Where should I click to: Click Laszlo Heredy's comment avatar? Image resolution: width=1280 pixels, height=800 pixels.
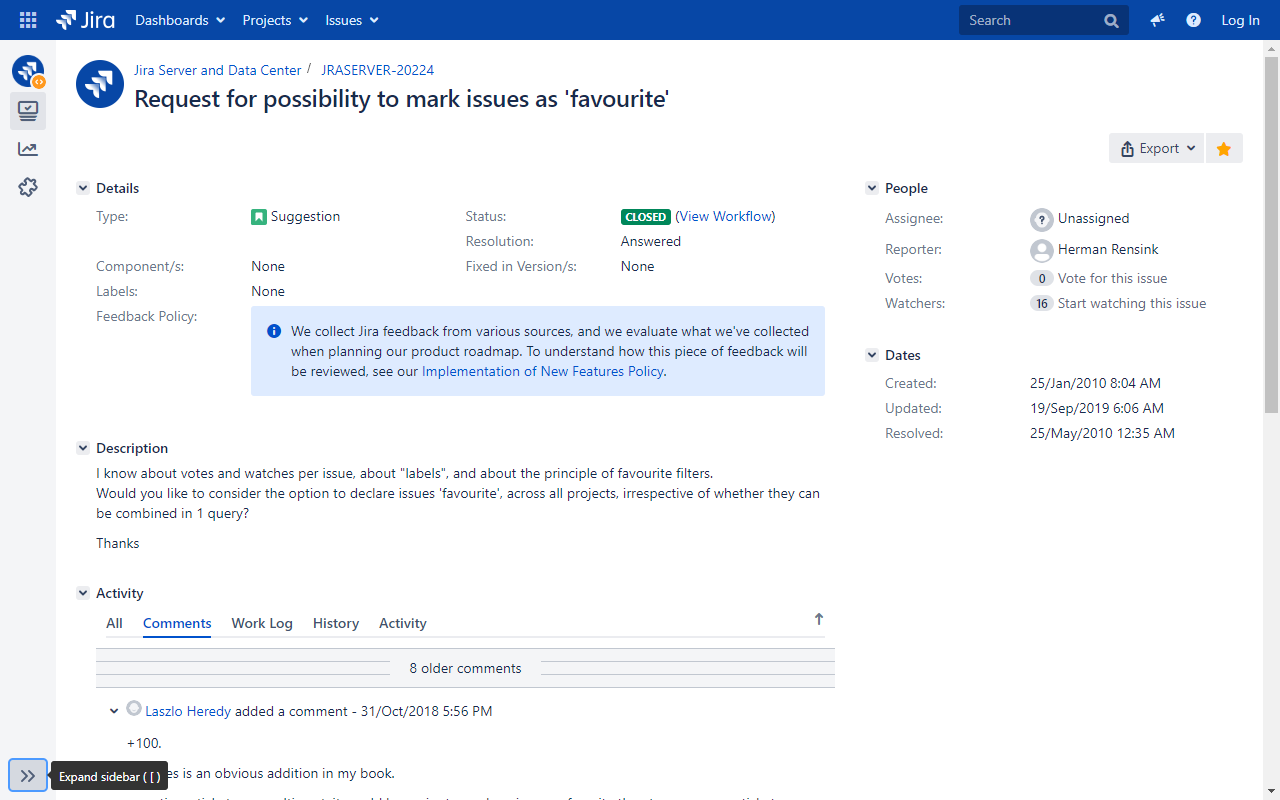pyautogui.click(x=134, y=709)
